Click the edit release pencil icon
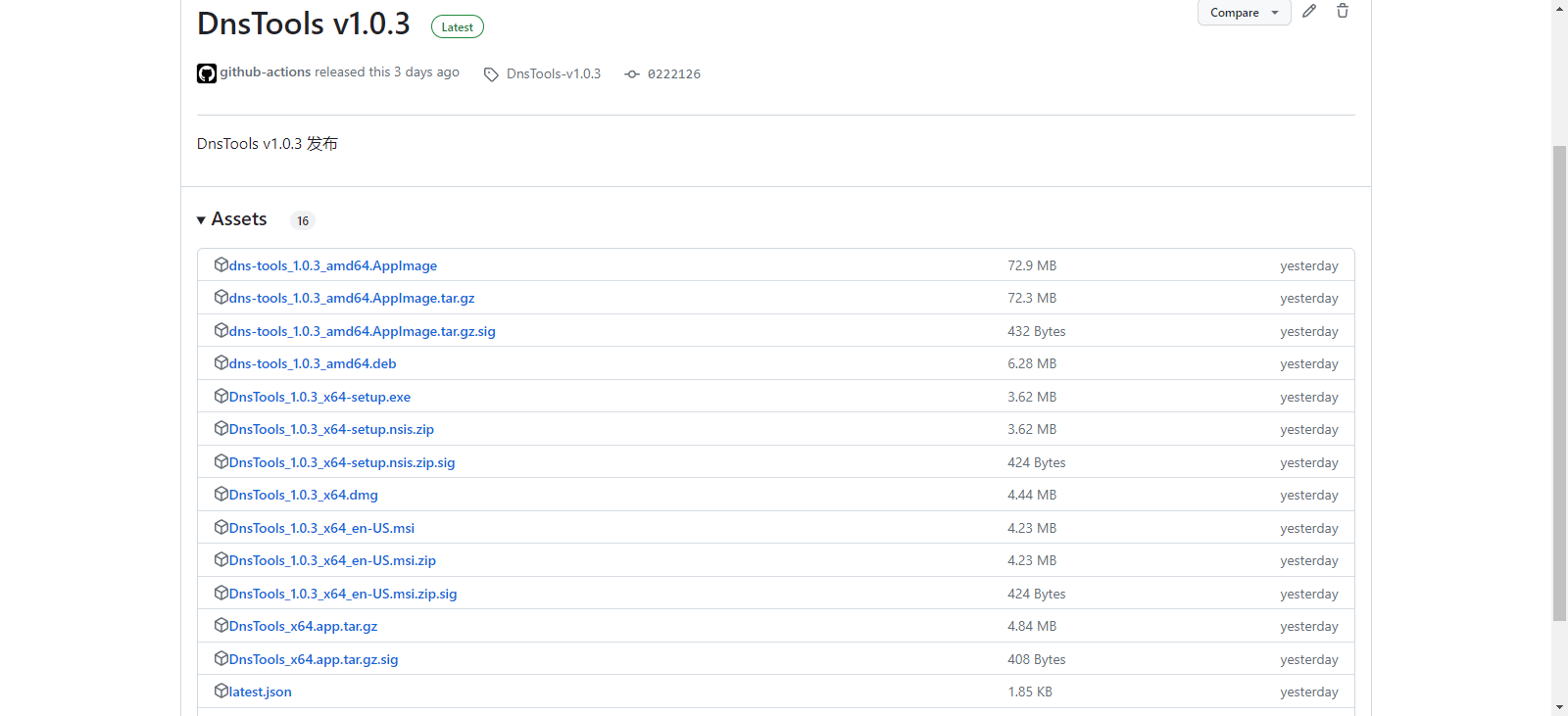This screenshot has height=716, width=1568. [1309, 11]
